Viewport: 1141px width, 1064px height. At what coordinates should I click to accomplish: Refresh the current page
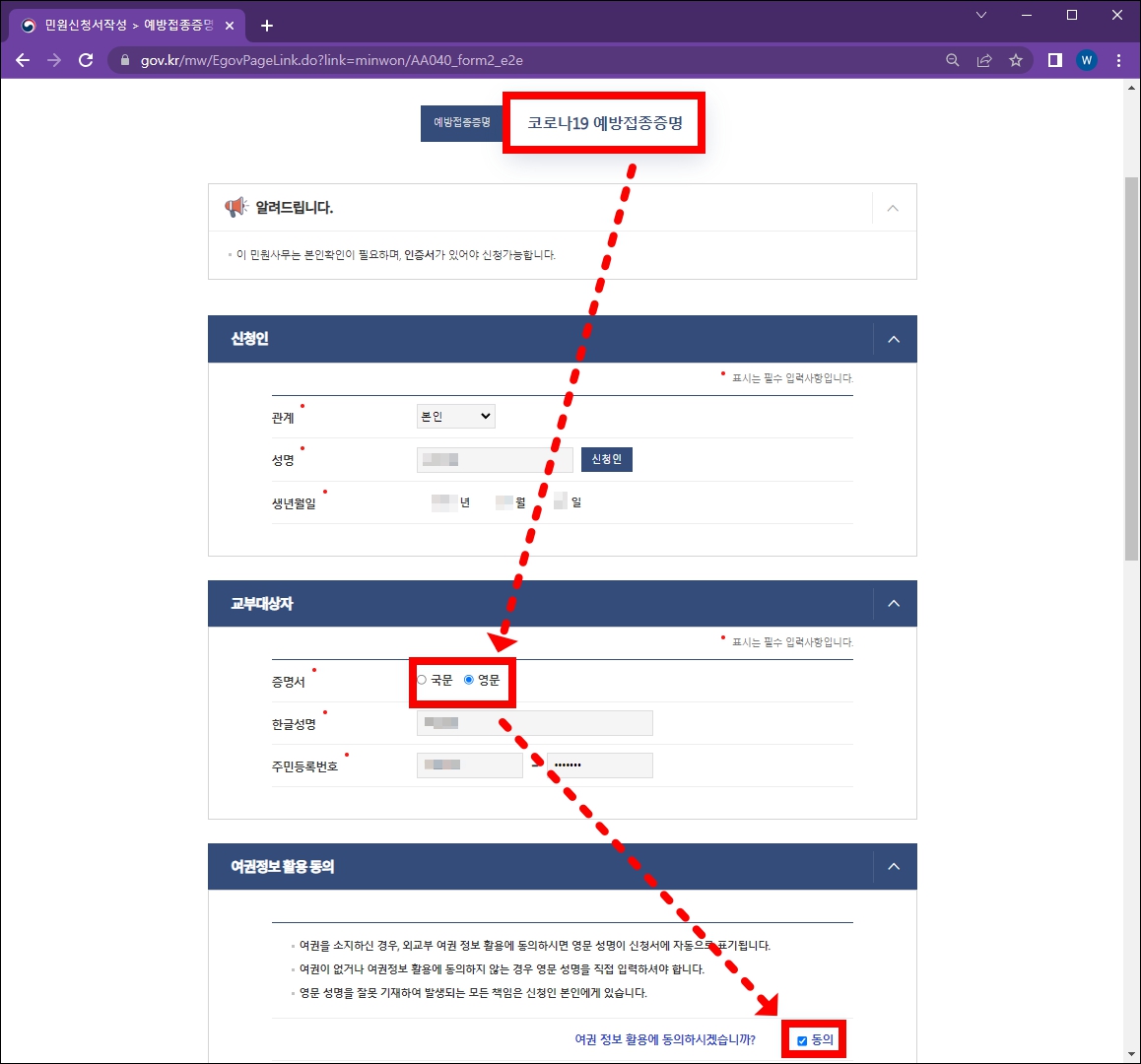[x=86, y=59]
